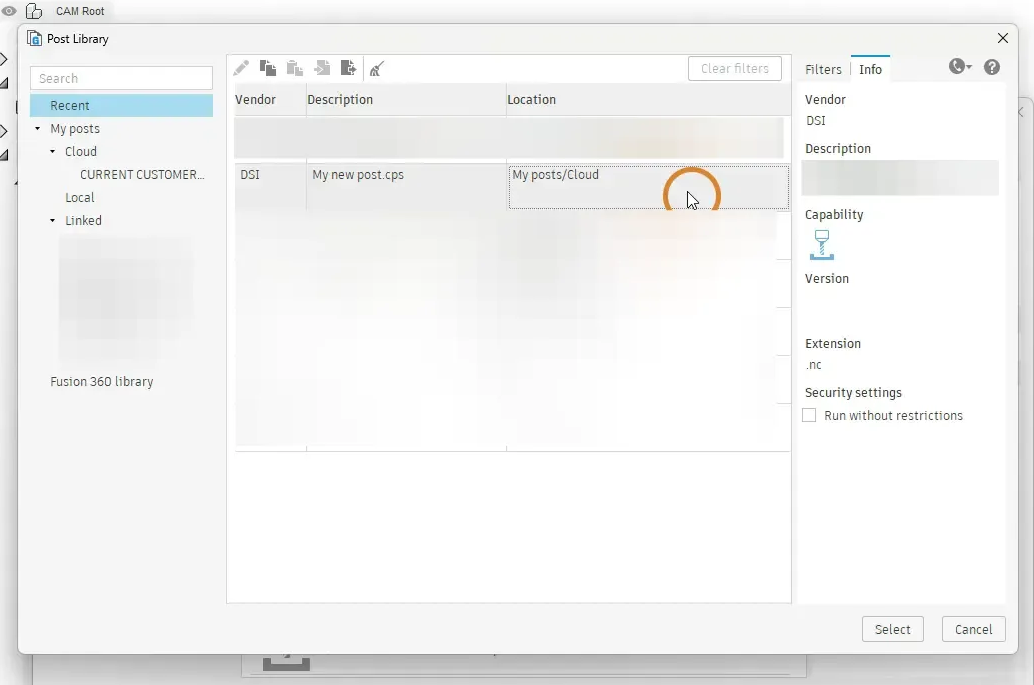
Task: Switch to the Info tab
Action: 870,69
